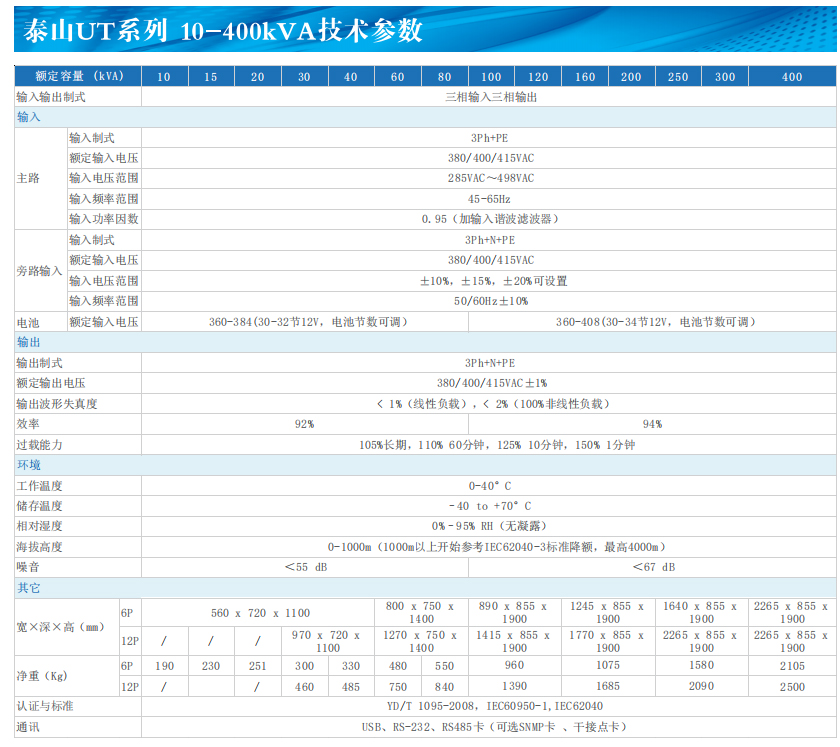Click the 泰山UT系列 technical parameters title
The image size is (840, 747).
pyautogui.click(x=222, y=30)
